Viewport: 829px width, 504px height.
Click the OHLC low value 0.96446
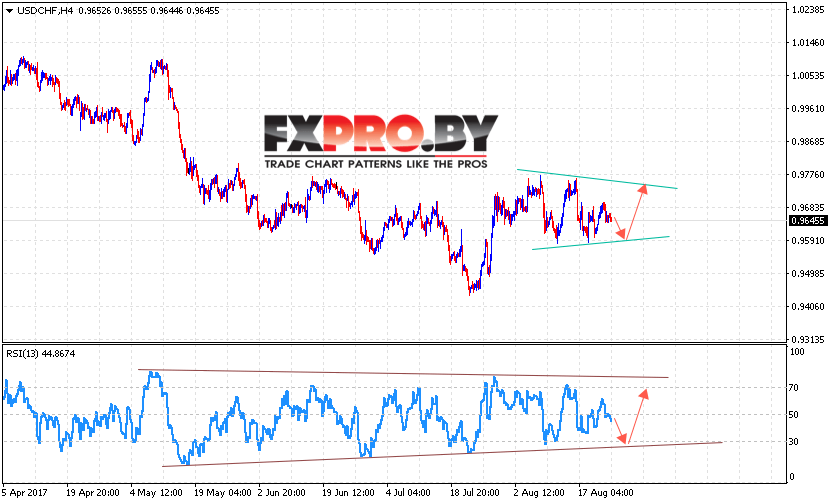167,11
